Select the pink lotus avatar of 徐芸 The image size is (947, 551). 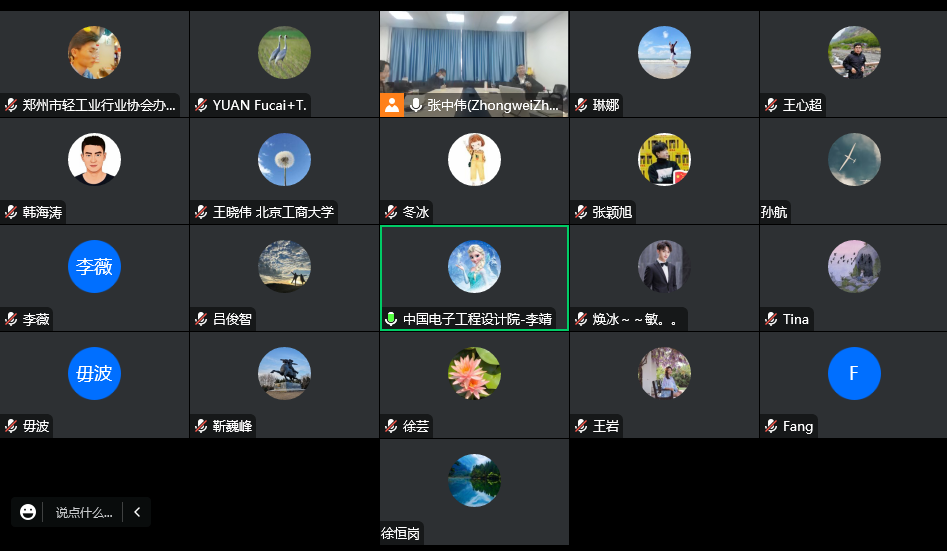pyautogui.click(x=474, y=373)
